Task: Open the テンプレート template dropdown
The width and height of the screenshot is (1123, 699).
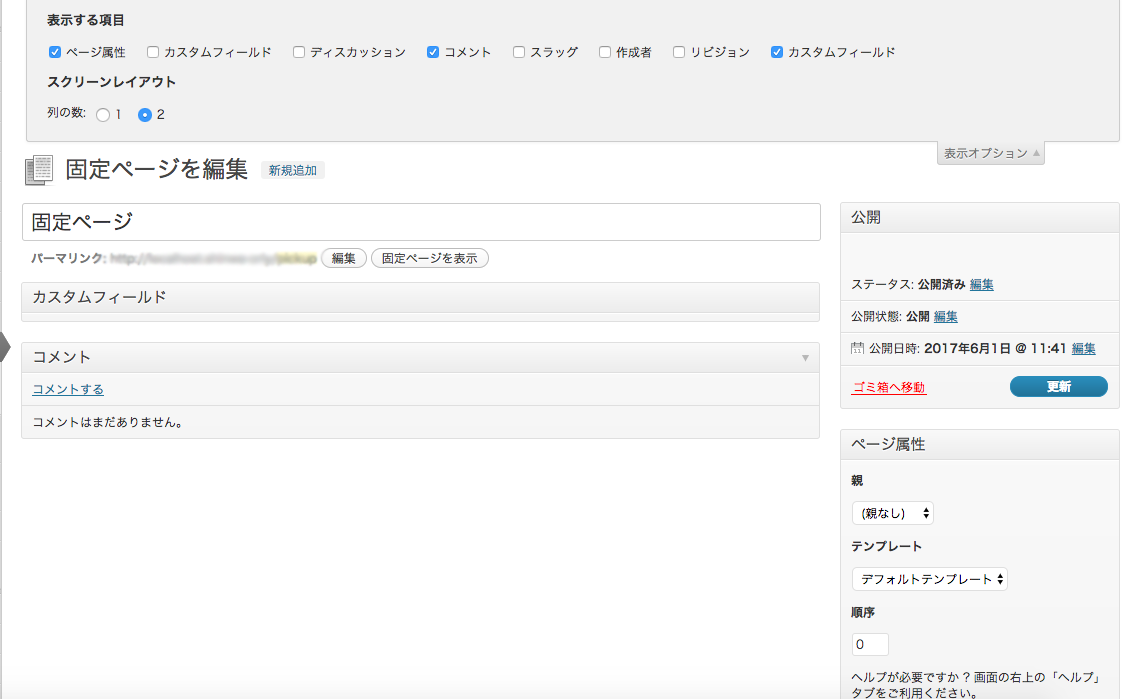Action: tap(929, 579)
